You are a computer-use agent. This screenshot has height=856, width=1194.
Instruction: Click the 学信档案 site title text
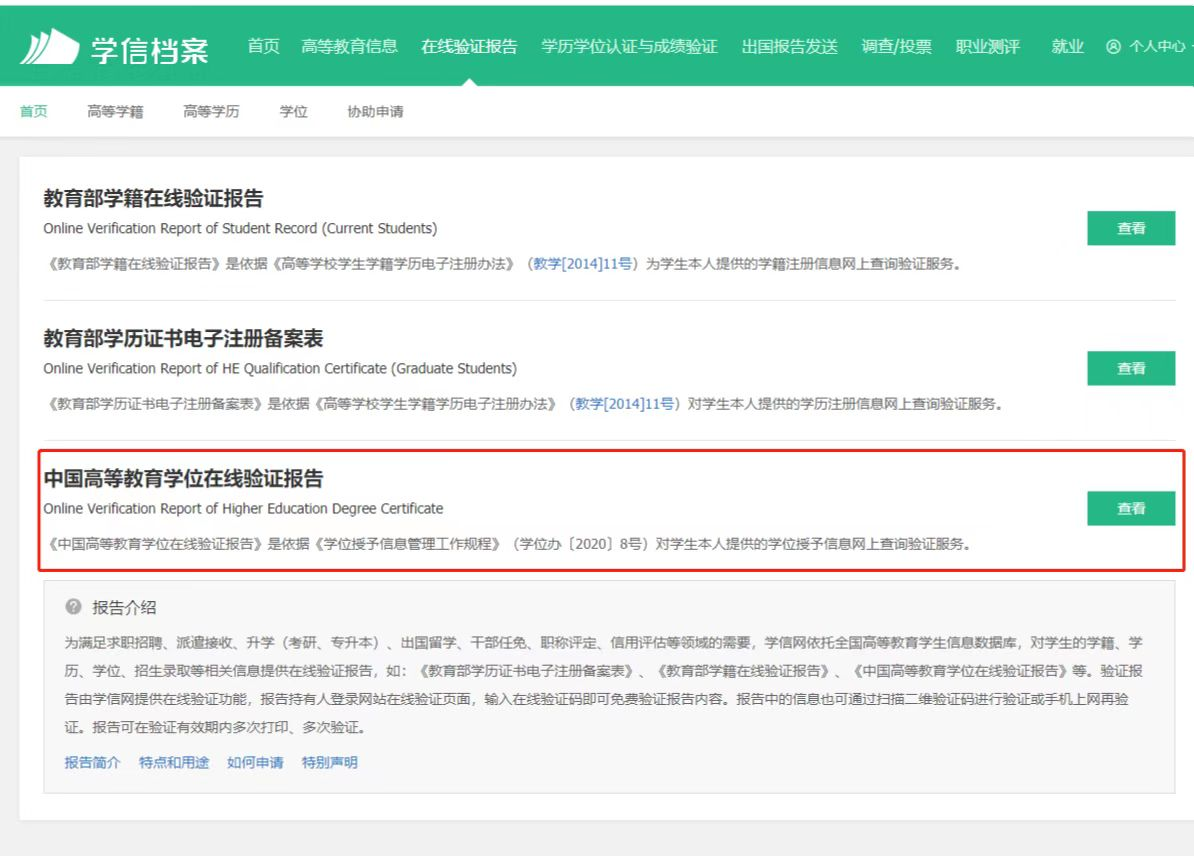(x=149, y=50)
